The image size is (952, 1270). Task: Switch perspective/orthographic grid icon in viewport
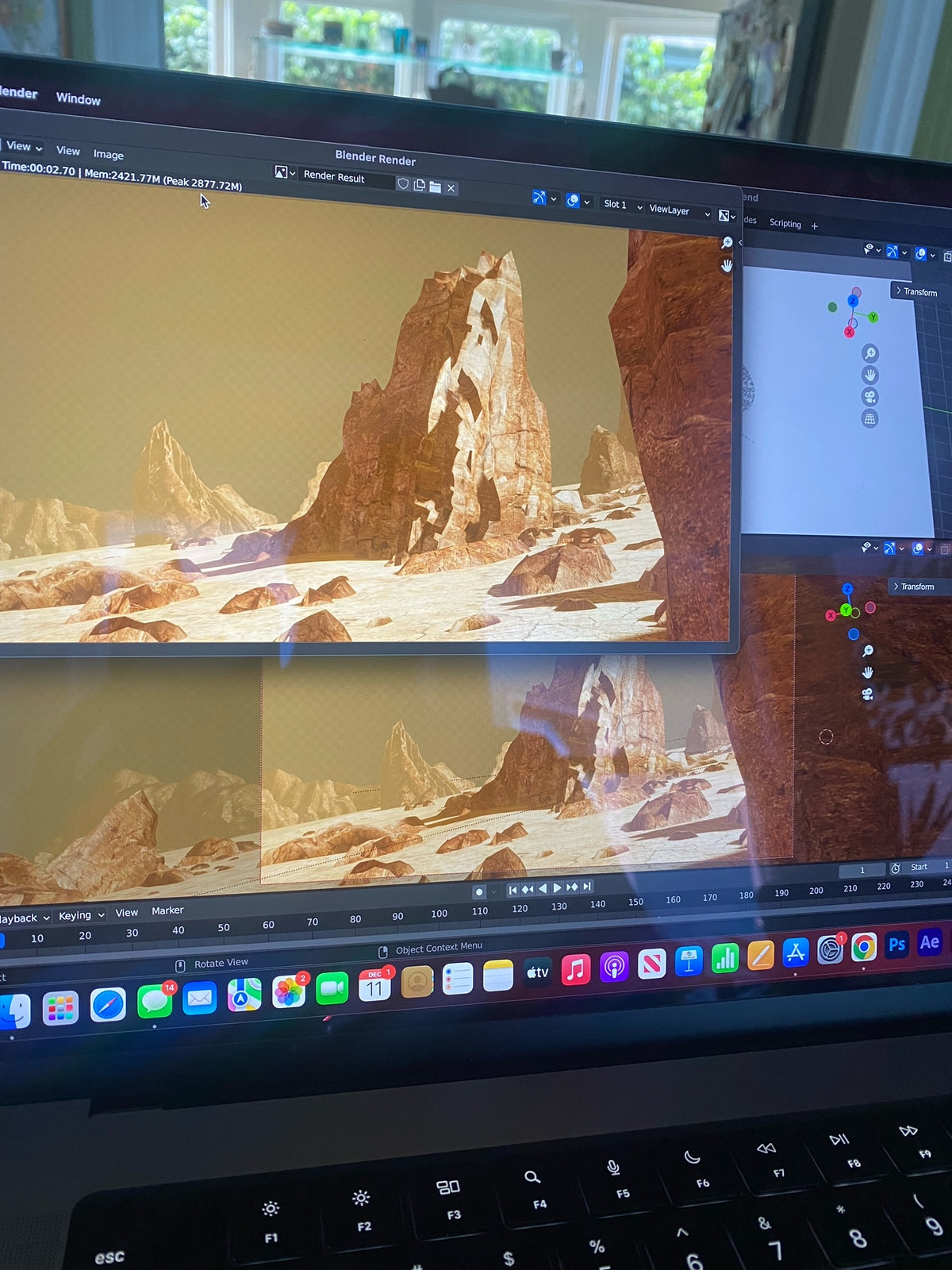click(869, 419)
